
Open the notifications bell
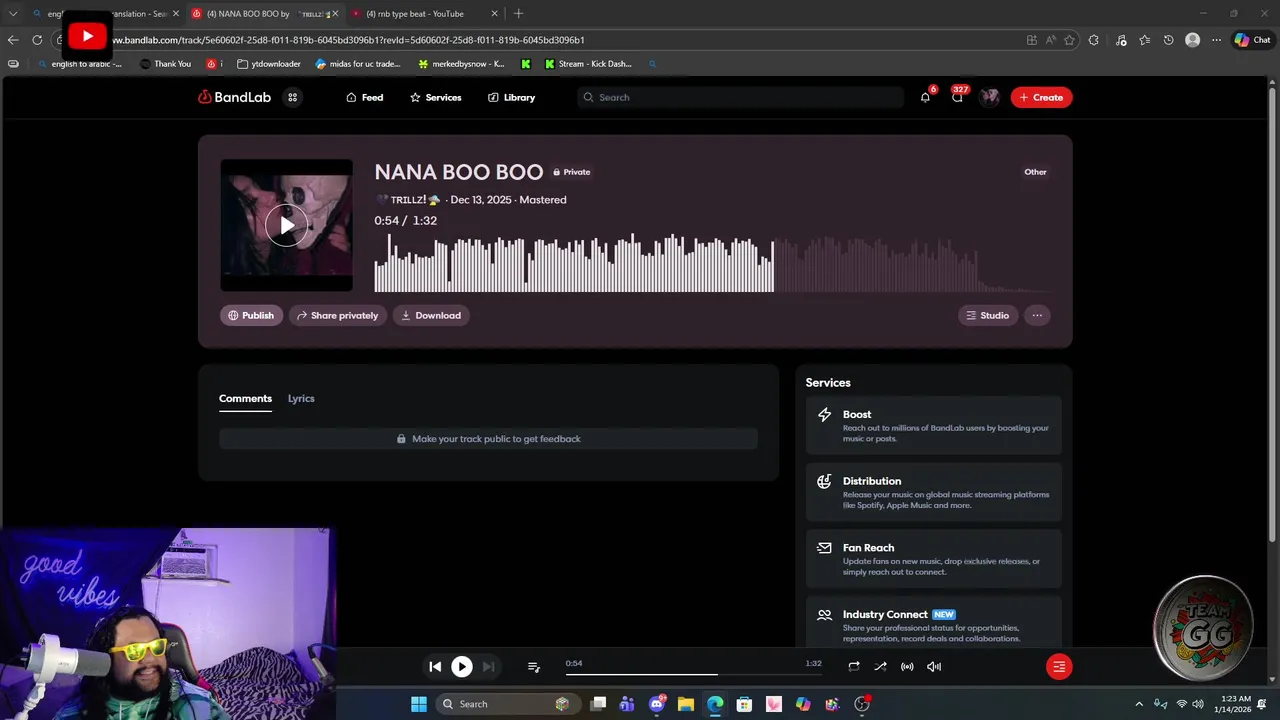925,97
